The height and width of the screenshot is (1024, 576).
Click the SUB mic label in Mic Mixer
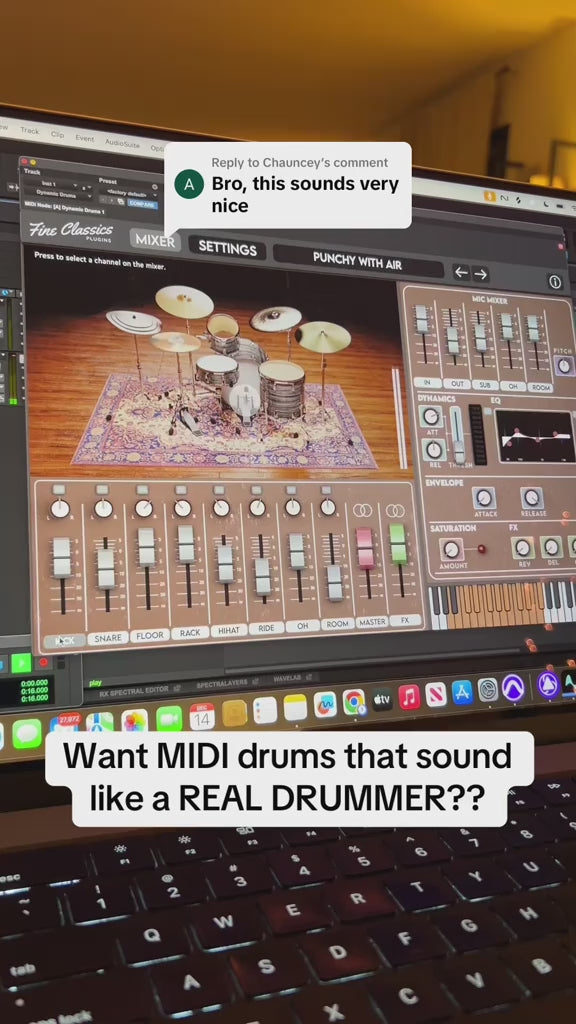485,385
